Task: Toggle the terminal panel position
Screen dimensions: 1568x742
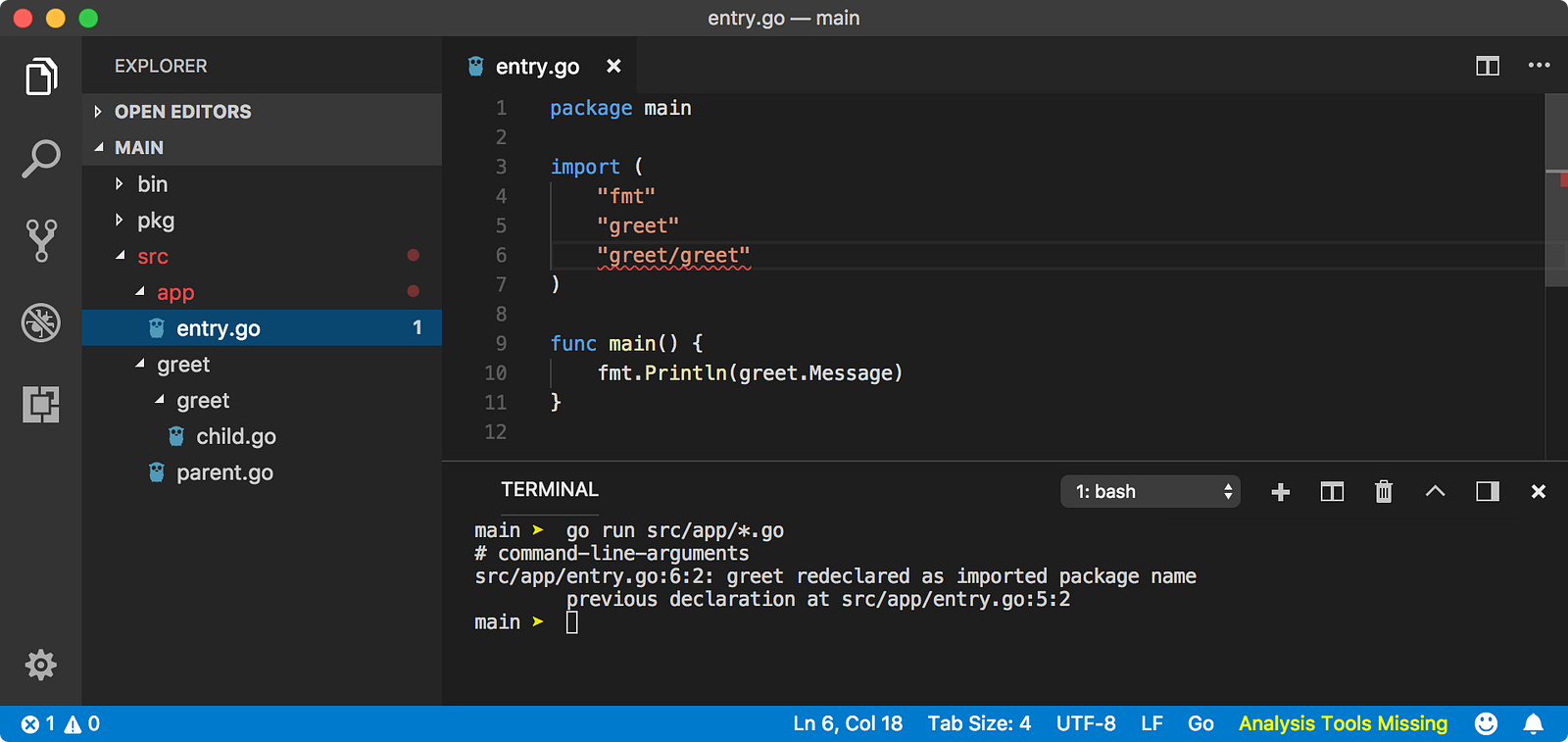Action: (x=1488, y=491)
